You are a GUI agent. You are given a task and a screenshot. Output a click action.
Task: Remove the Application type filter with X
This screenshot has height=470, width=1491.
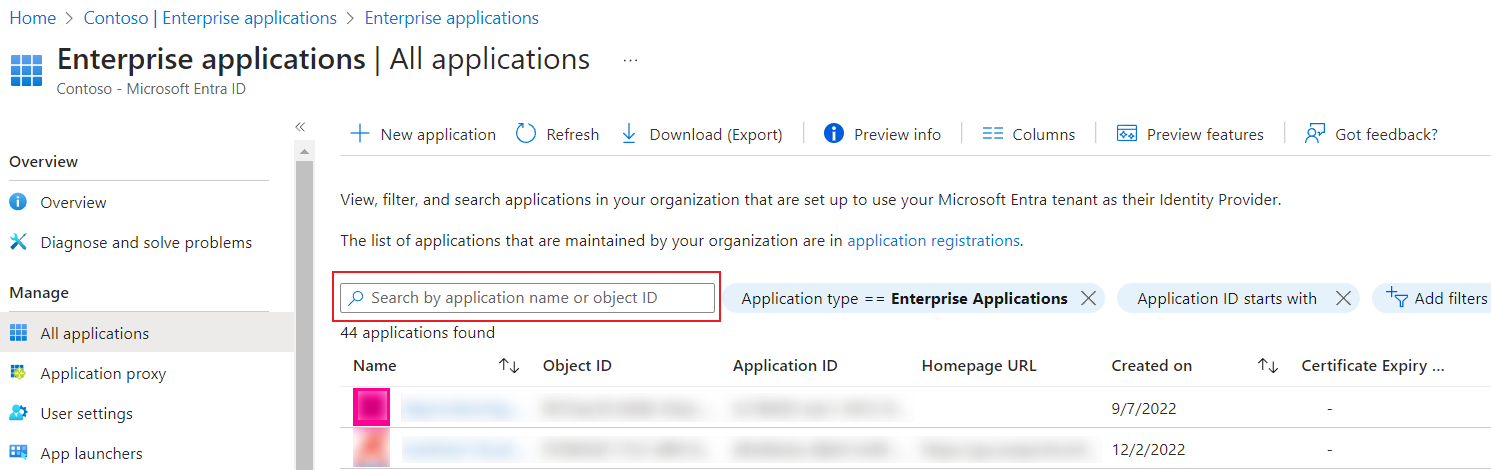click(1089, 298)
